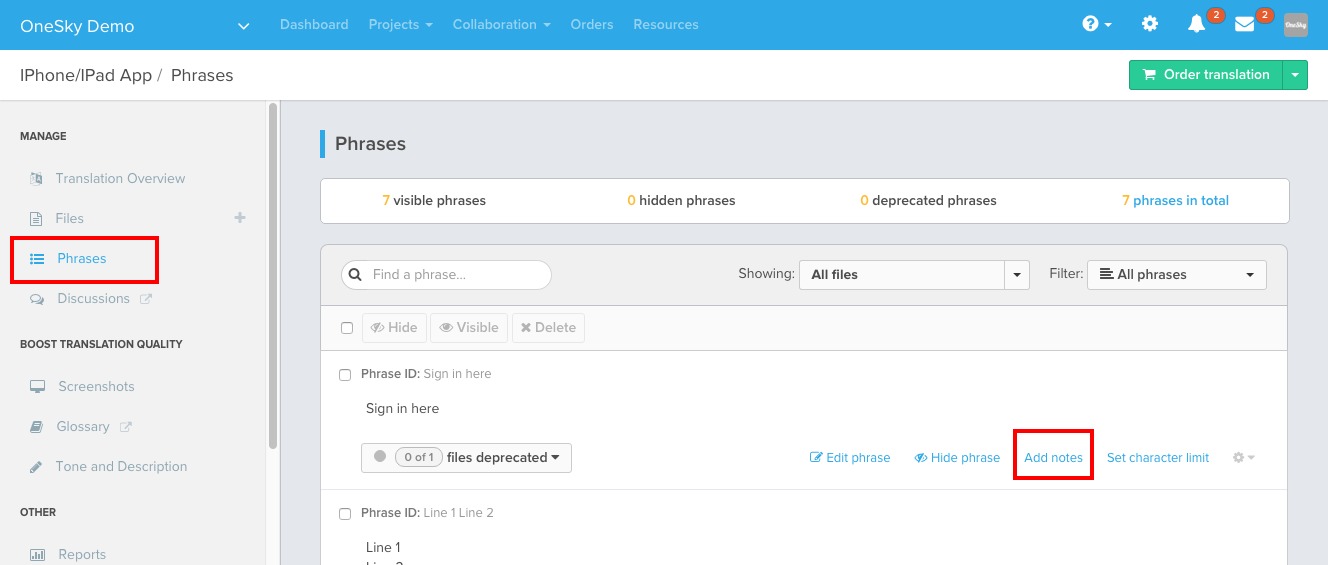This screenshot has height=565, width=1328.
Task: Open Screenshots in sidebar
Action: pyautogui.click(x=96, y=387)
